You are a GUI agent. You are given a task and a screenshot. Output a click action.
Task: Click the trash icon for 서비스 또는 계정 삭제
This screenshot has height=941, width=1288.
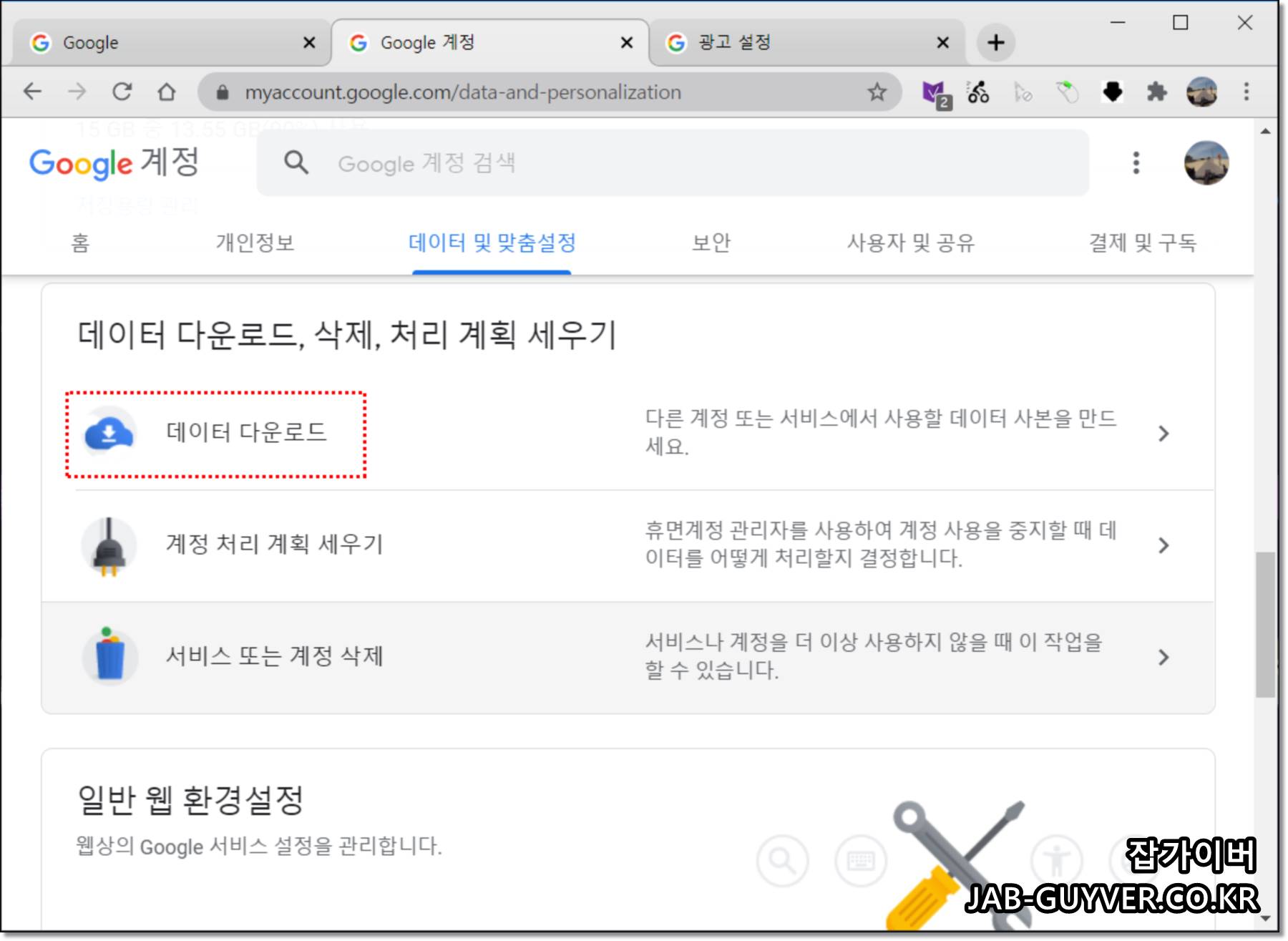tap(109, 656)
